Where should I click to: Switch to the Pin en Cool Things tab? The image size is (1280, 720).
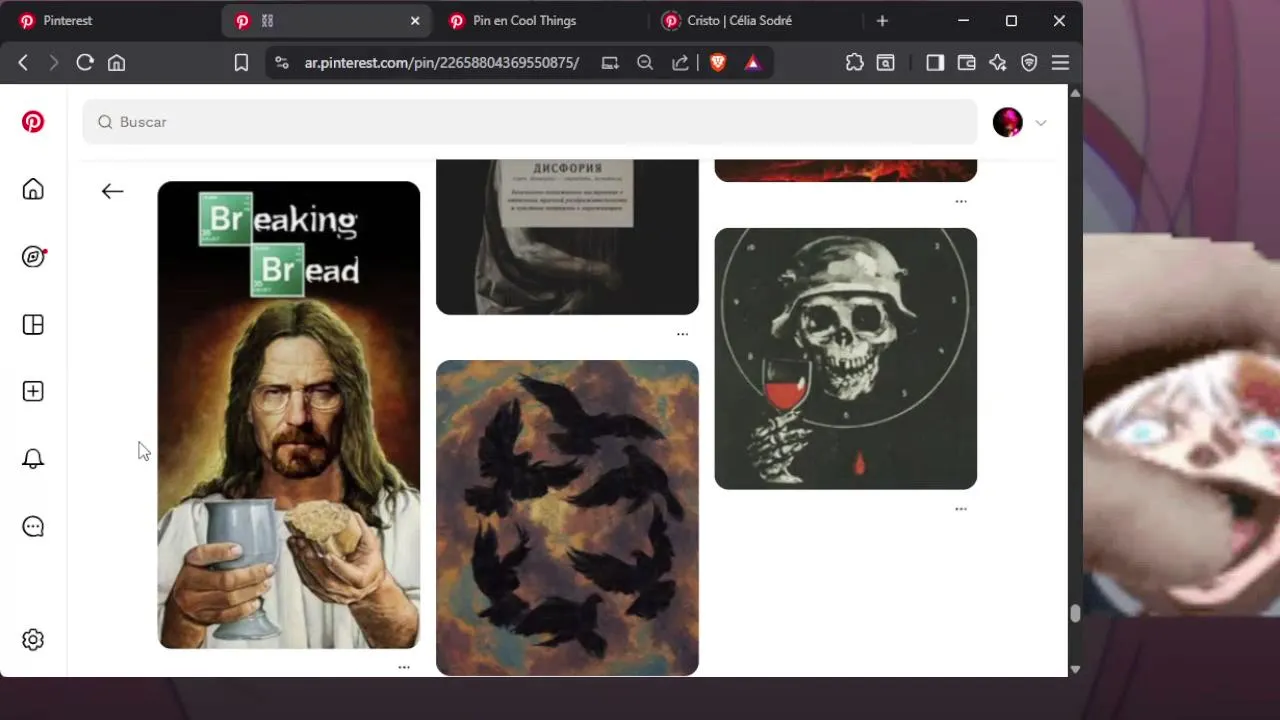[x=541, y=21]
